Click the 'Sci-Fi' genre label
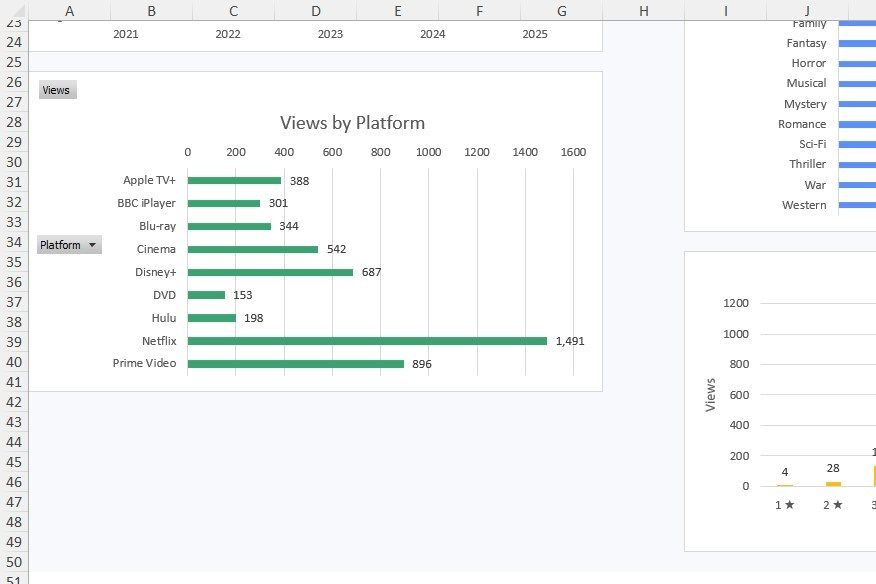 [812, 144]
